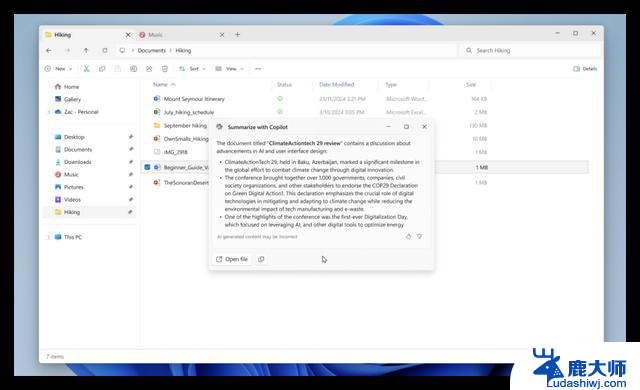Screen dimensions: 640x390
Task: Click the Delete trash can icon
Action: click(x=164, y=69)
